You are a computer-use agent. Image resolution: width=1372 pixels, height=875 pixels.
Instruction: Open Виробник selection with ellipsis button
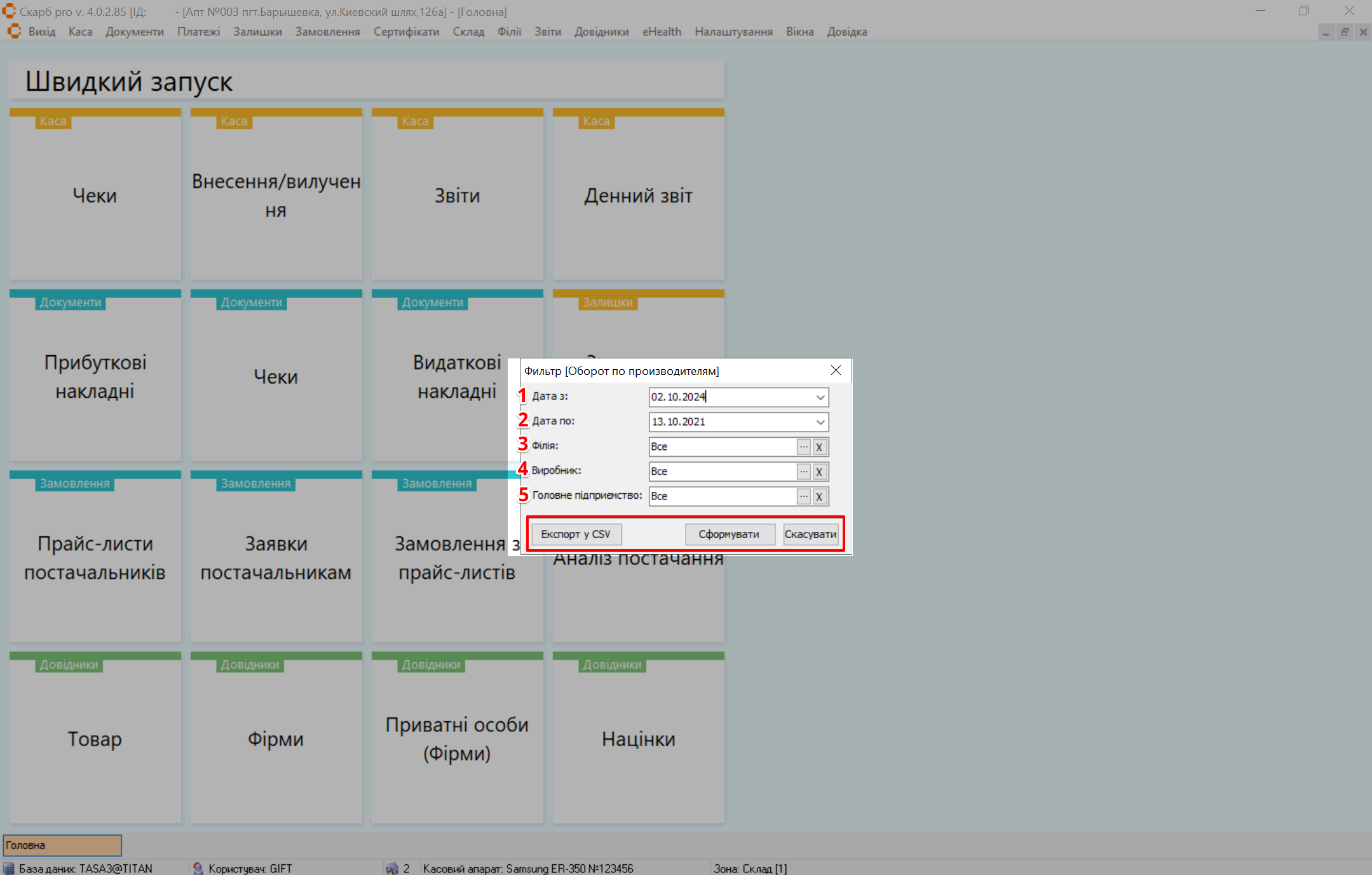[803, 471]
